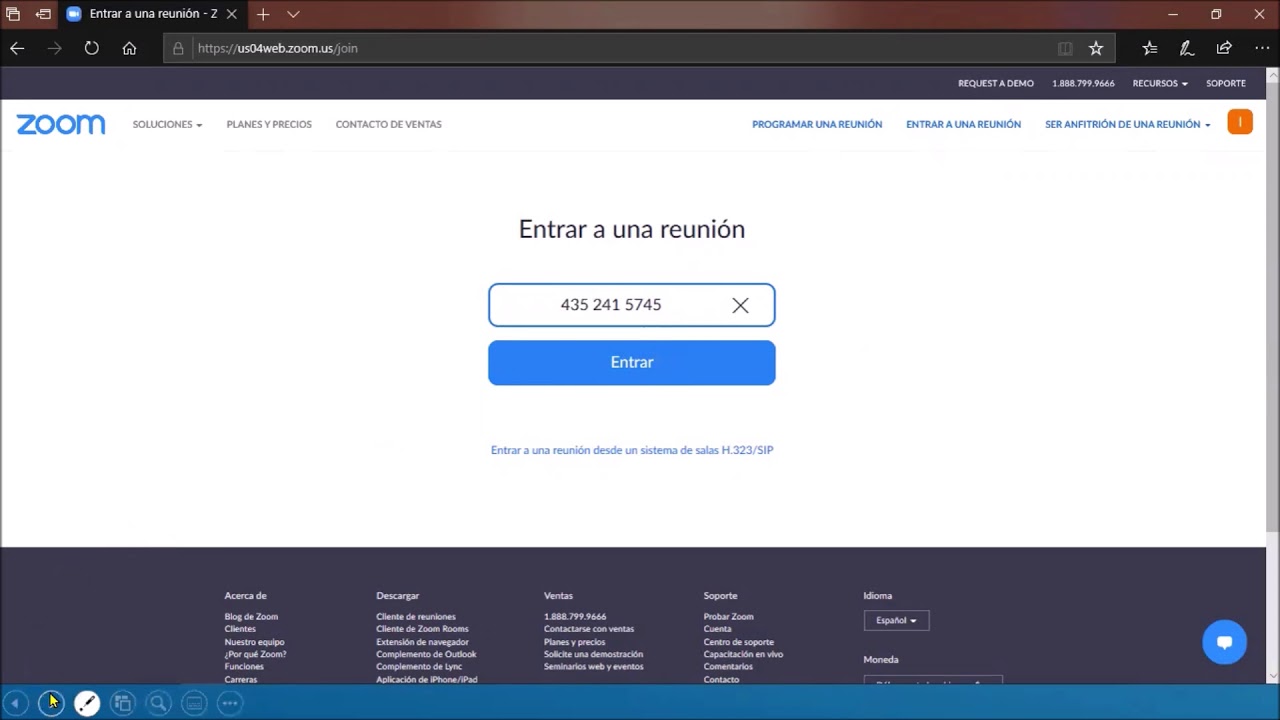Open Funciones footer link
The image size is (1280, 720).
point(244,667)
